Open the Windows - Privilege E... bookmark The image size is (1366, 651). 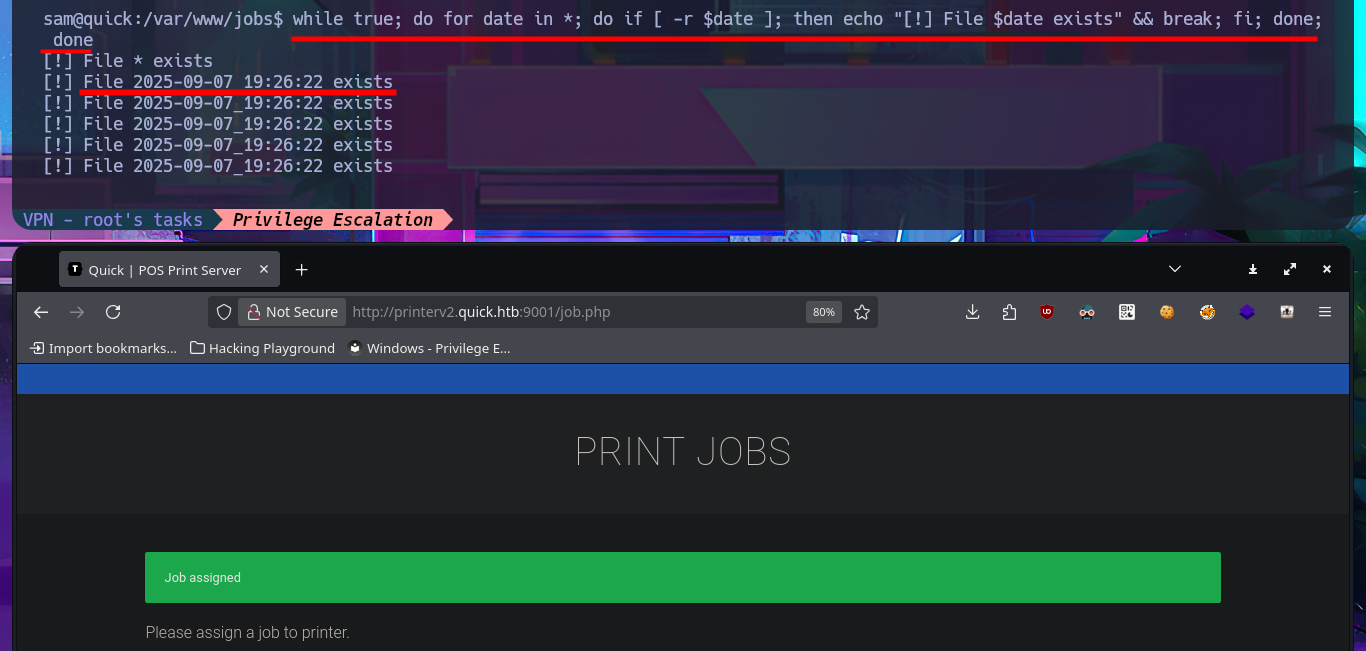click(x=429, y=348)
